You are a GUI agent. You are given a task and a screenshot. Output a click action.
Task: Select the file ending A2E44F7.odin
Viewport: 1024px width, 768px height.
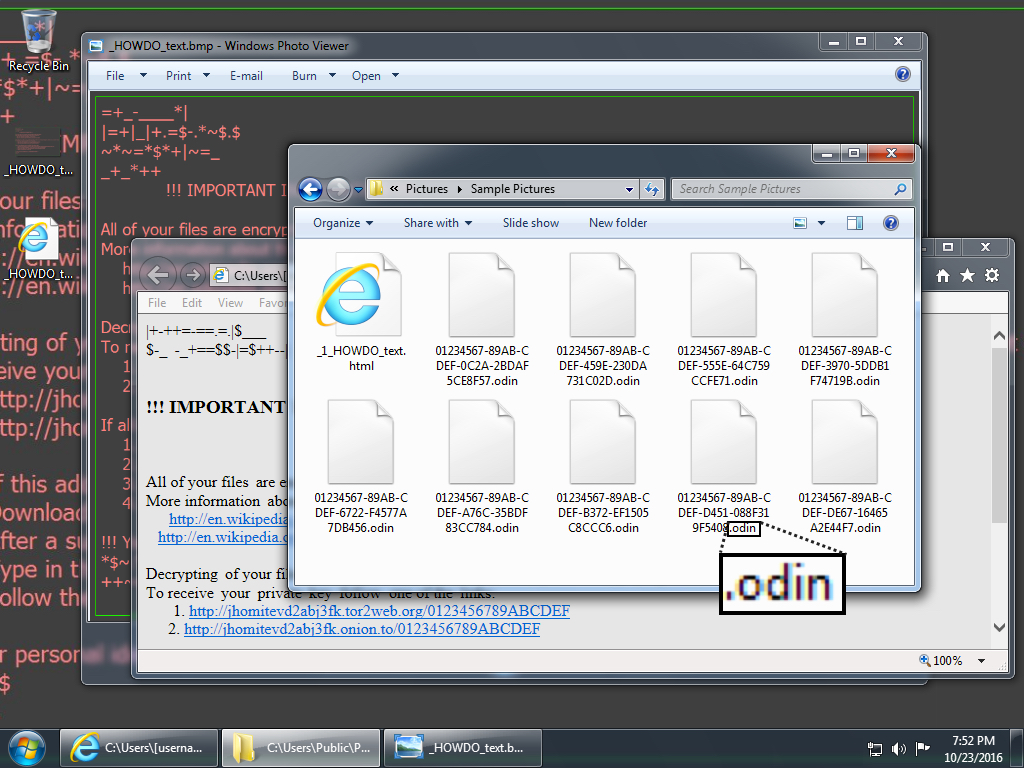[x=844, y=467]
